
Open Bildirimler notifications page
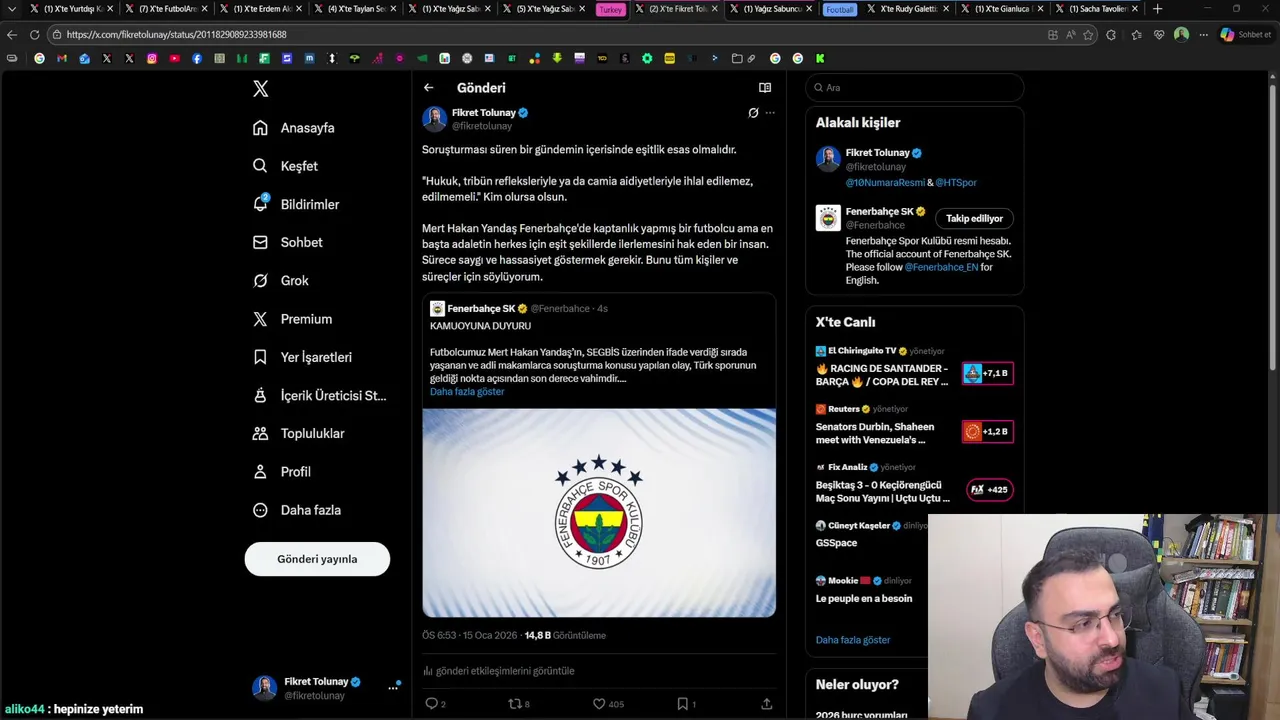coord(296,204)
